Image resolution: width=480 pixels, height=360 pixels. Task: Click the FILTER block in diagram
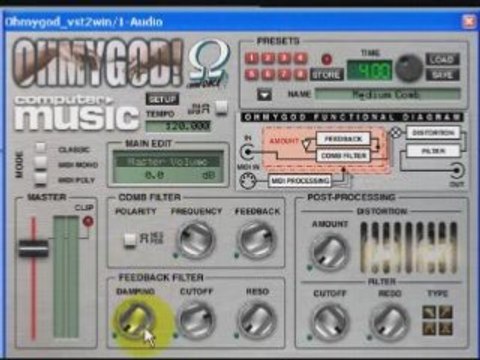(433, 151)
